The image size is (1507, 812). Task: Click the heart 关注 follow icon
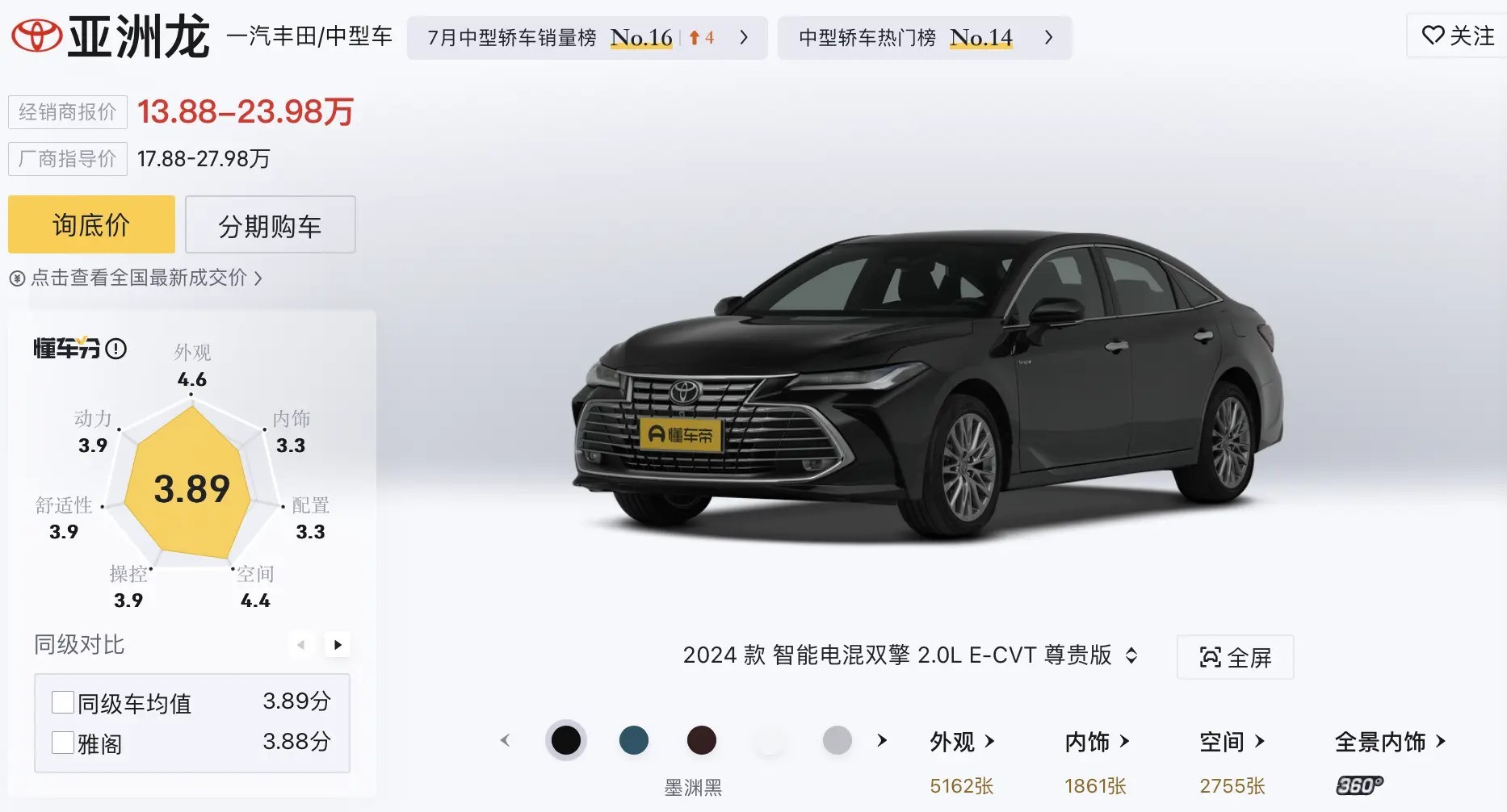click(x=1433, y=36)
